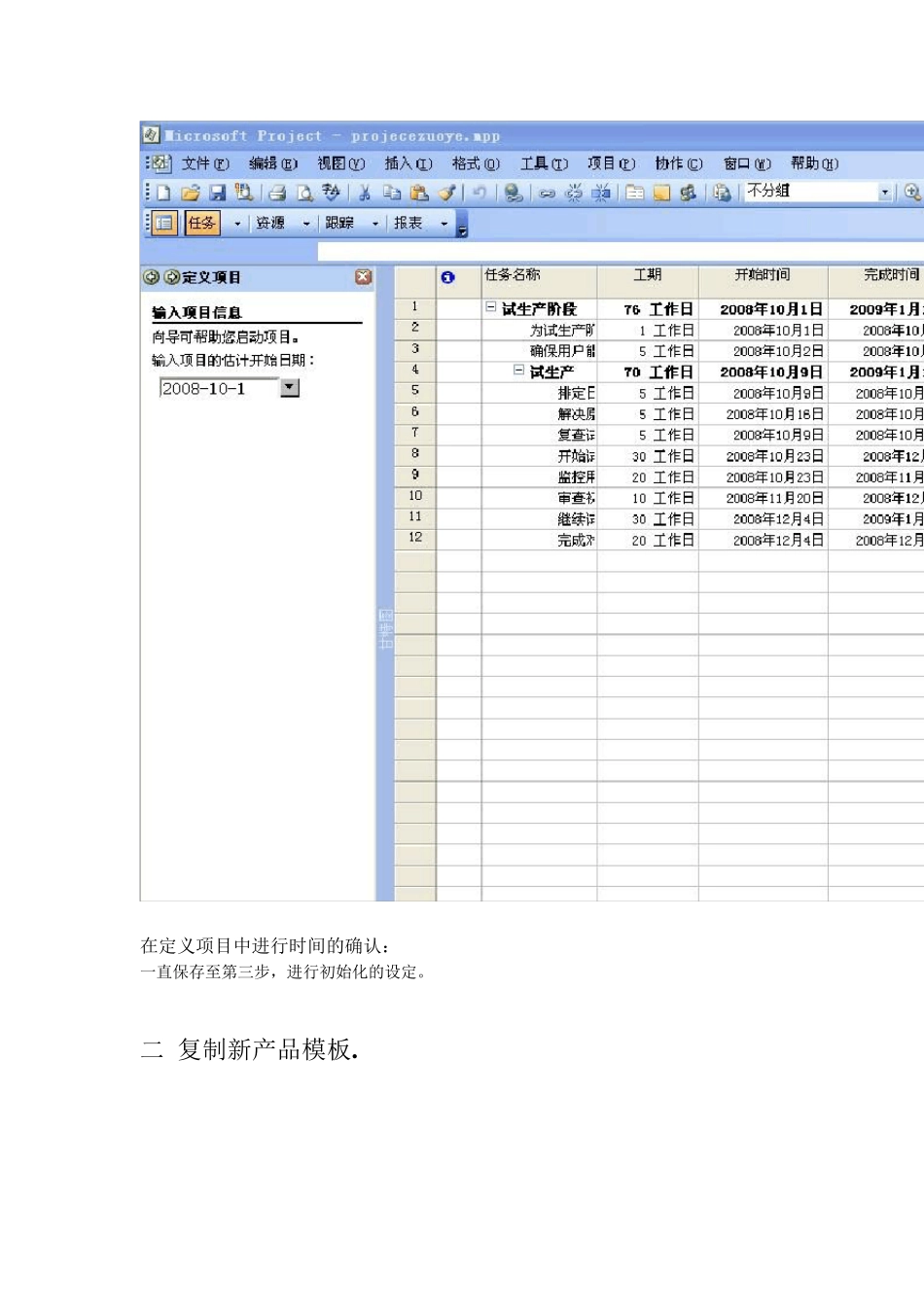This screenshot has height=1307, width=924.
Task: Expand the 任务 guide dropdown arrow
Action: (237, 224)
